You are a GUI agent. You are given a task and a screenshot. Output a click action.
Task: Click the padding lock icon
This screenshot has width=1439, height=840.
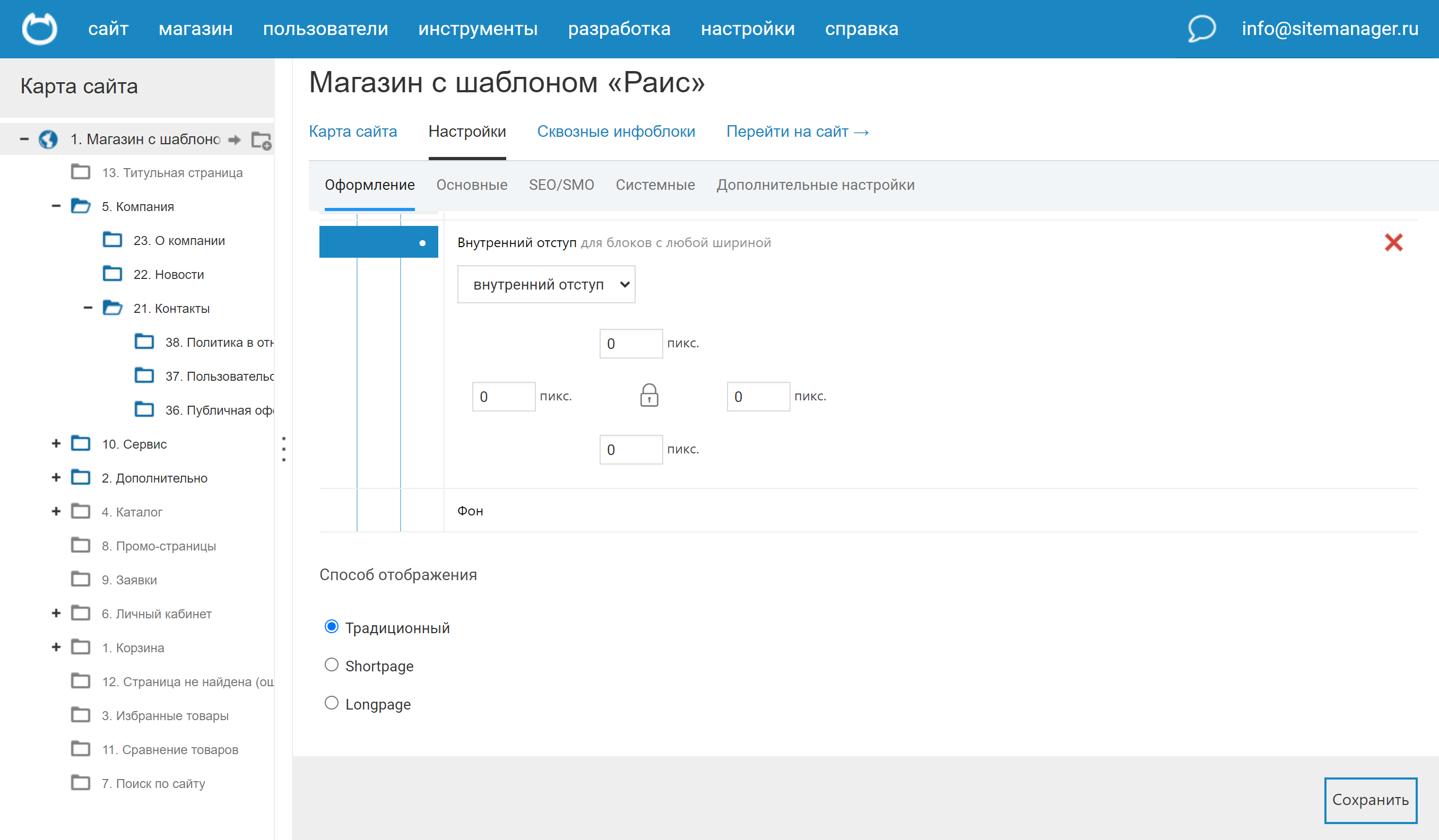[x=649, y=396]
